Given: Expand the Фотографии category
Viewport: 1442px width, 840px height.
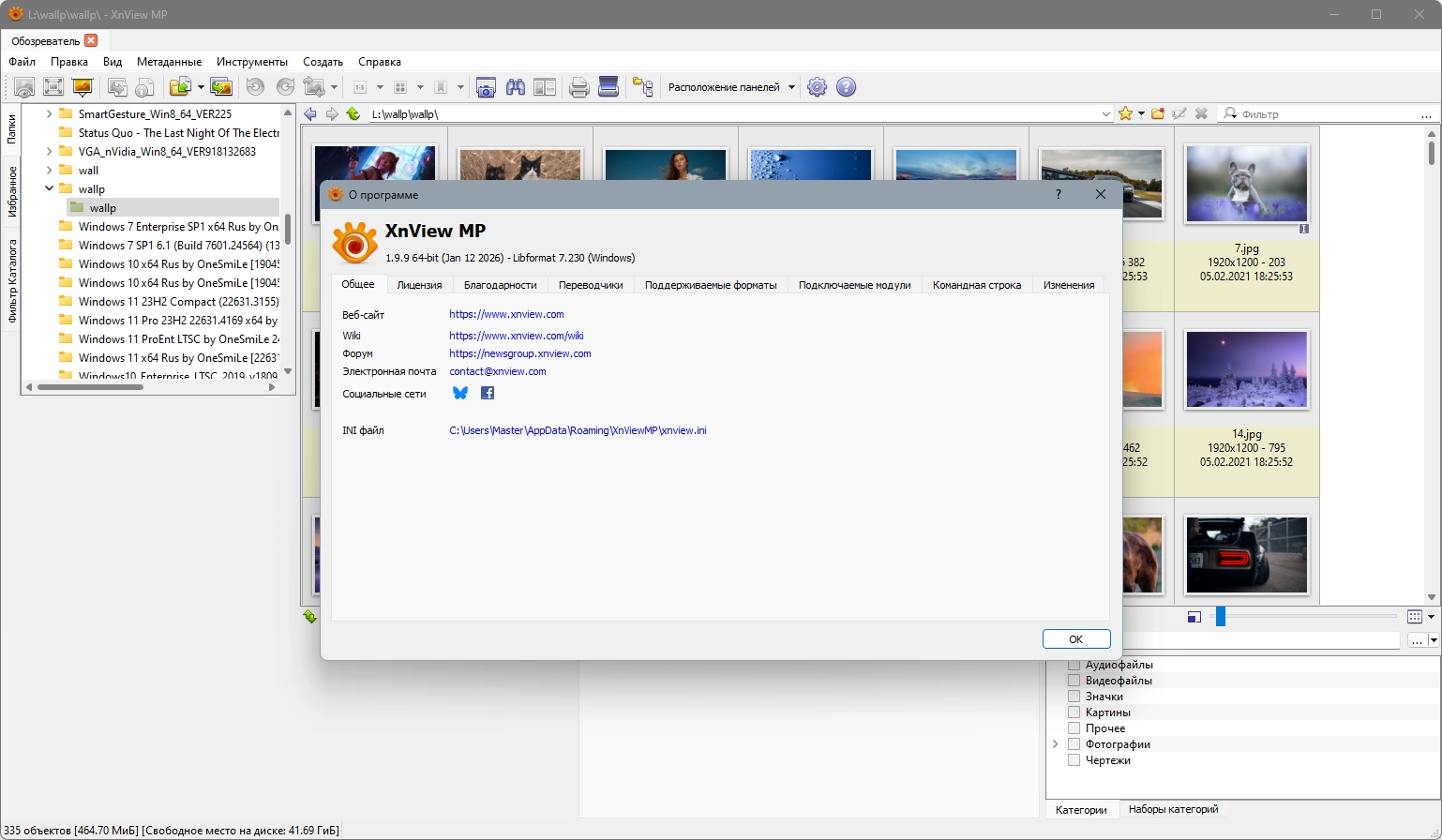Looking at the screenshot, I should coord(1056,744).
